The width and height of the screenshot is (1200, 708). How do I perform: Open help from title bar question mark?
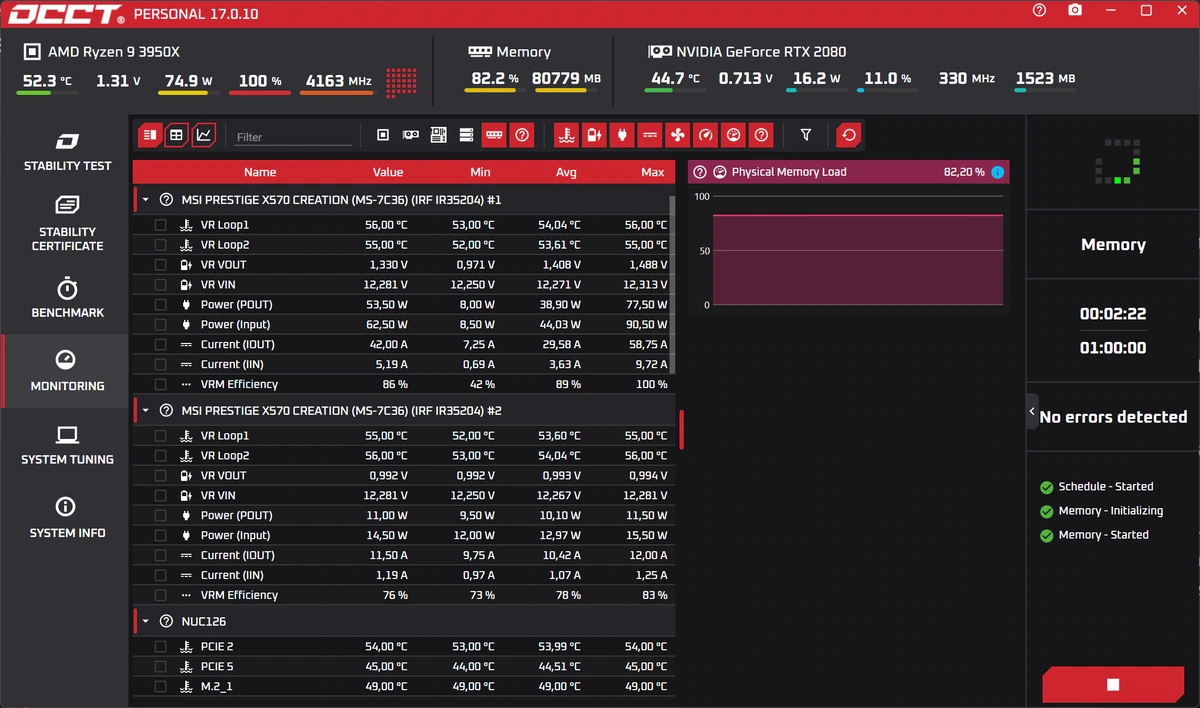[1040, 10]
